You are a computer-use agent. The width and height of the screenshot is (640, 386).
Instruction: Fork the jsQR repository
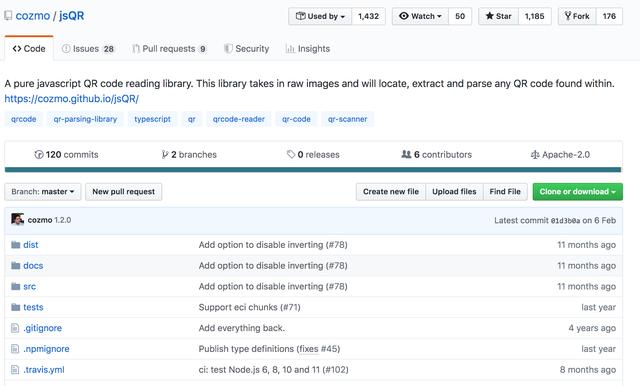(577, 16)
